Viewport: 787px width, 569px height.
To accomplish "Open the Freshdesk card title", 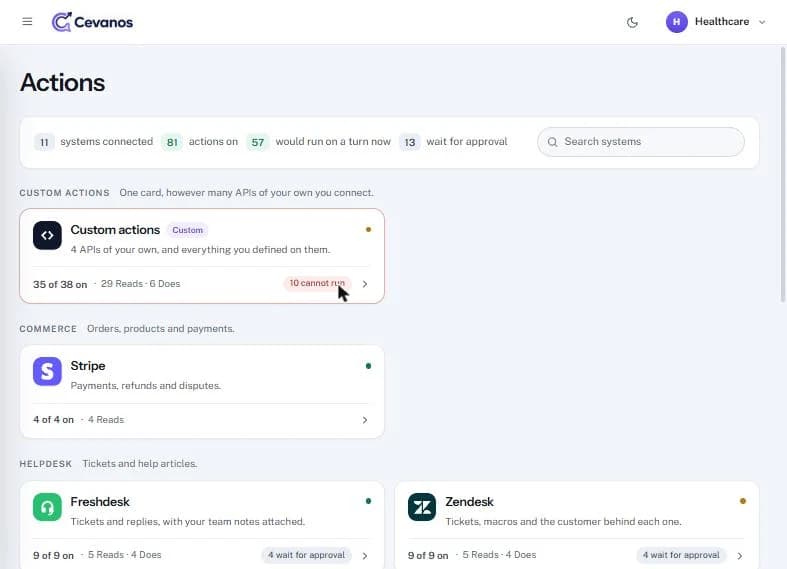I will pyautogui.click(x=100, y=502).
